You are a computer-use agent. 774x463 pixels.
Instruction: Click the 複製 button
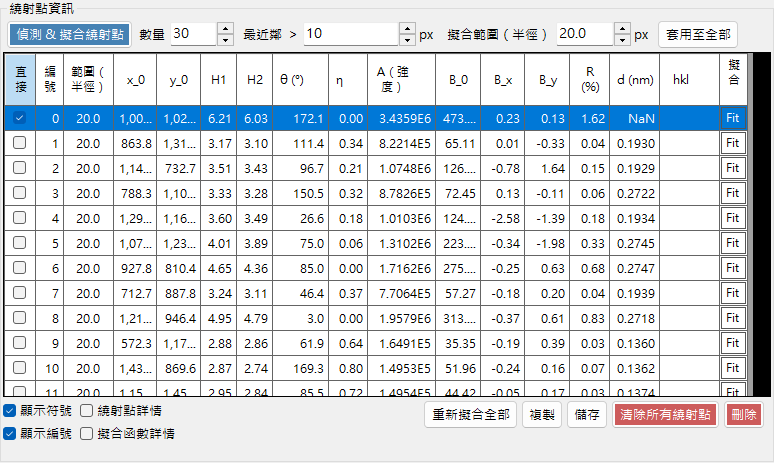point(542,415)
